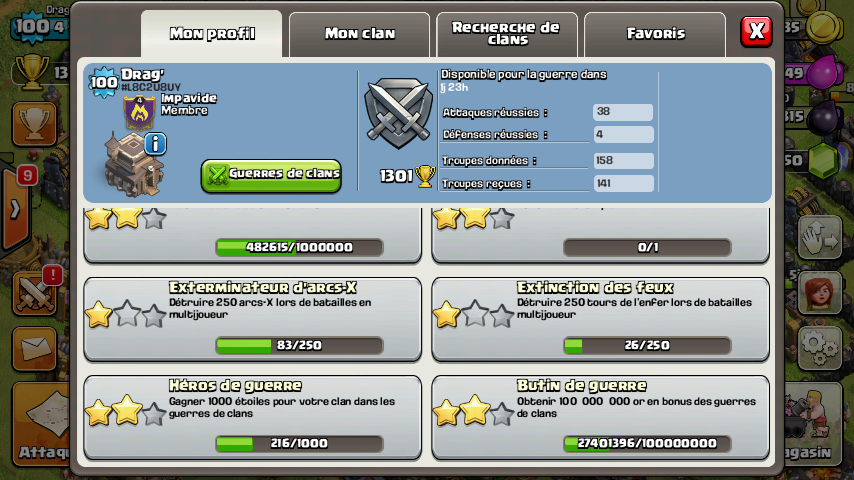
Task: Open the settings gears button
Action: (820, 348)
